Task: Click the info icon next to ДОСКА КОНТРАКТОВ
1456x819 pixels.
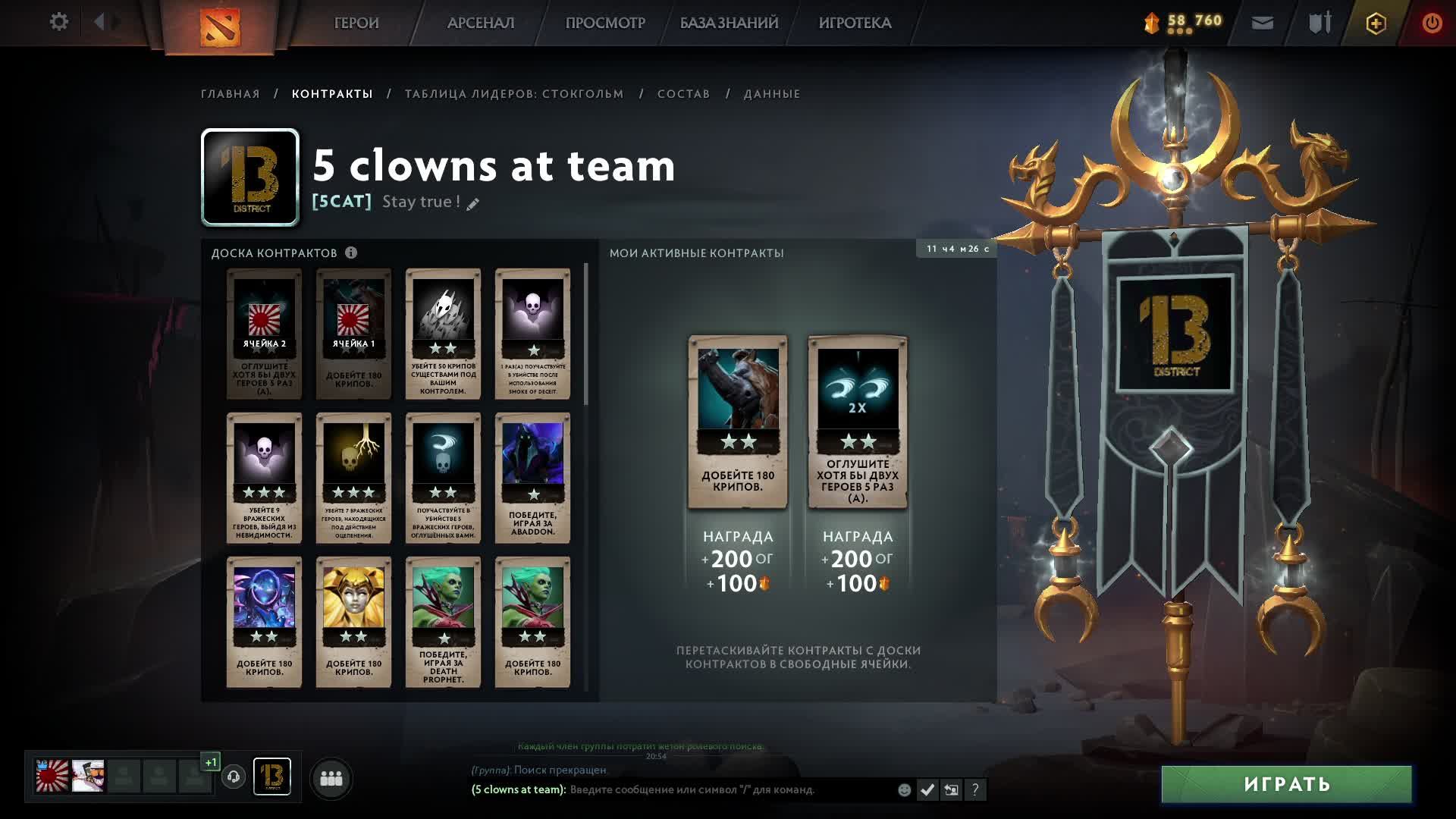Action: (351, 253)
